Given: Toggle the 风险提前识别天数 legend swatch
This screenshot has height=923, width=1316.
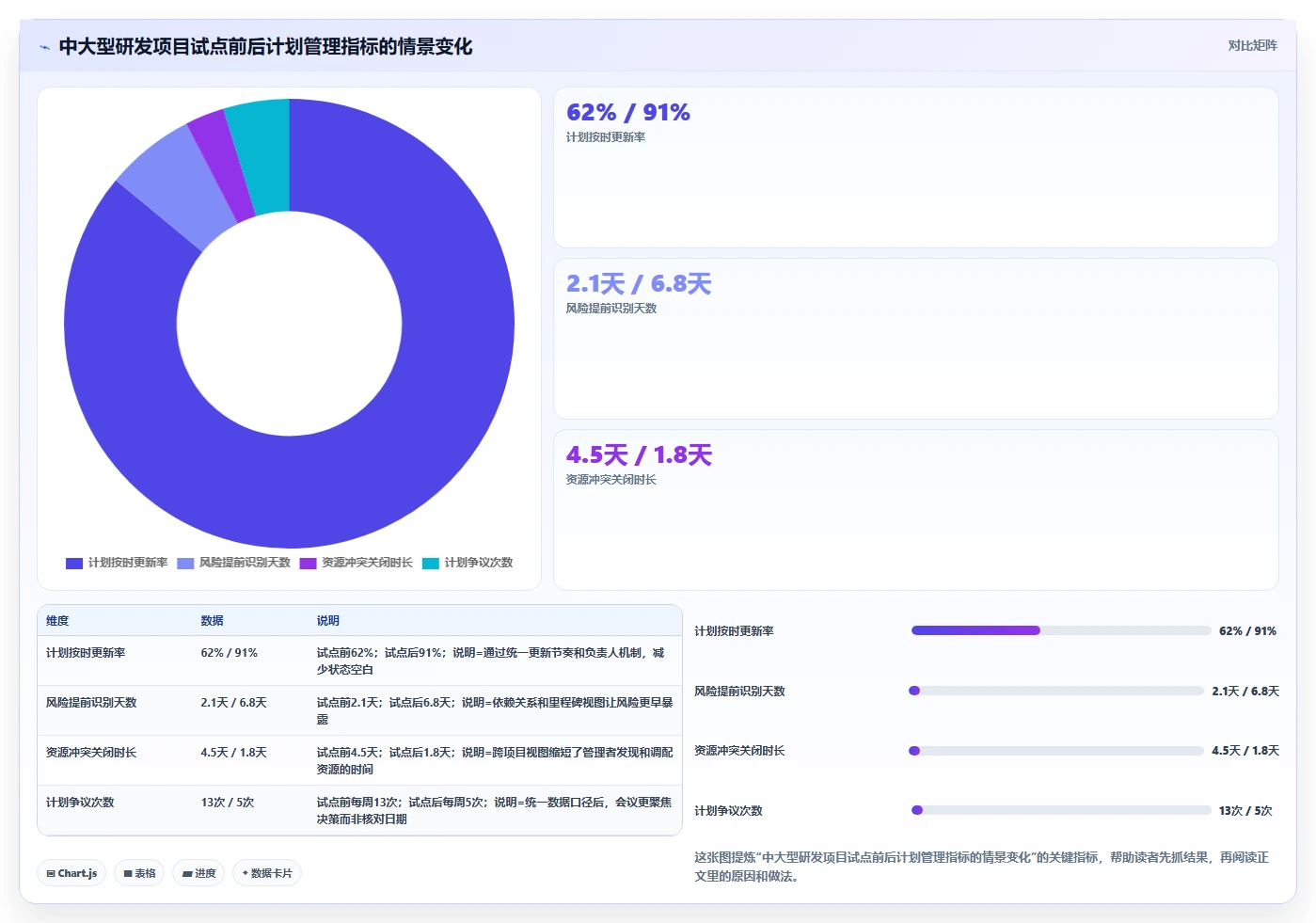Looking at the screenshot, I should click(x=185, y=563).
